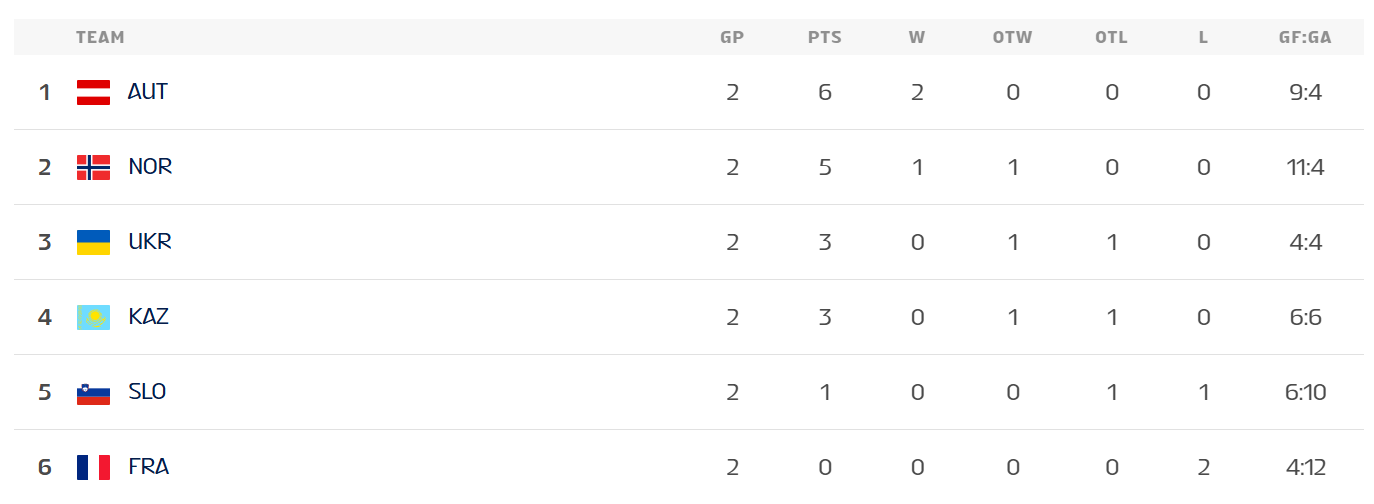
Task: Click the Ukraine flag icon
Action: pos(93,242)
